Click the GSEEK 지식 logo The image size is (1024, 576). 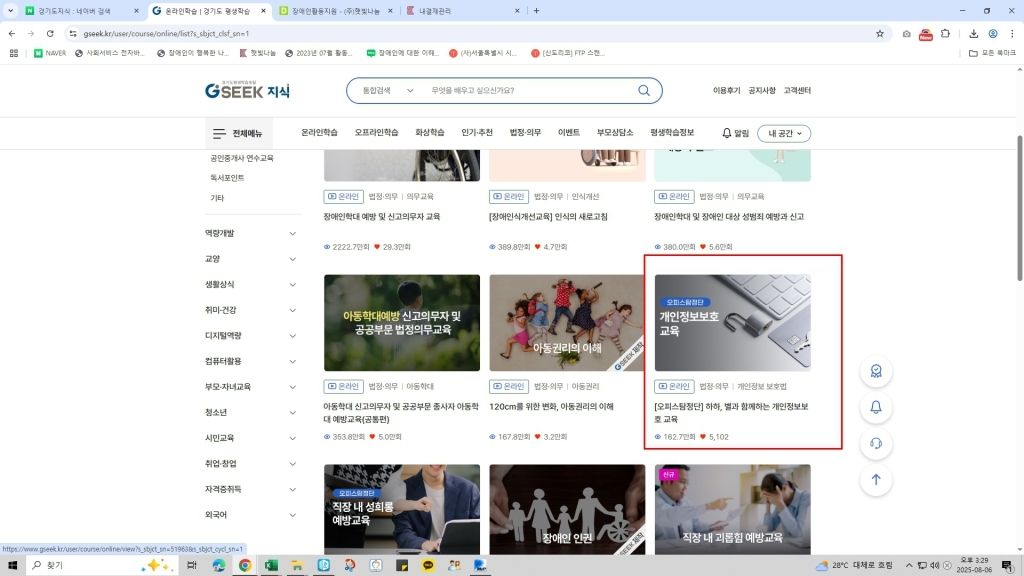tap(247, 91)
